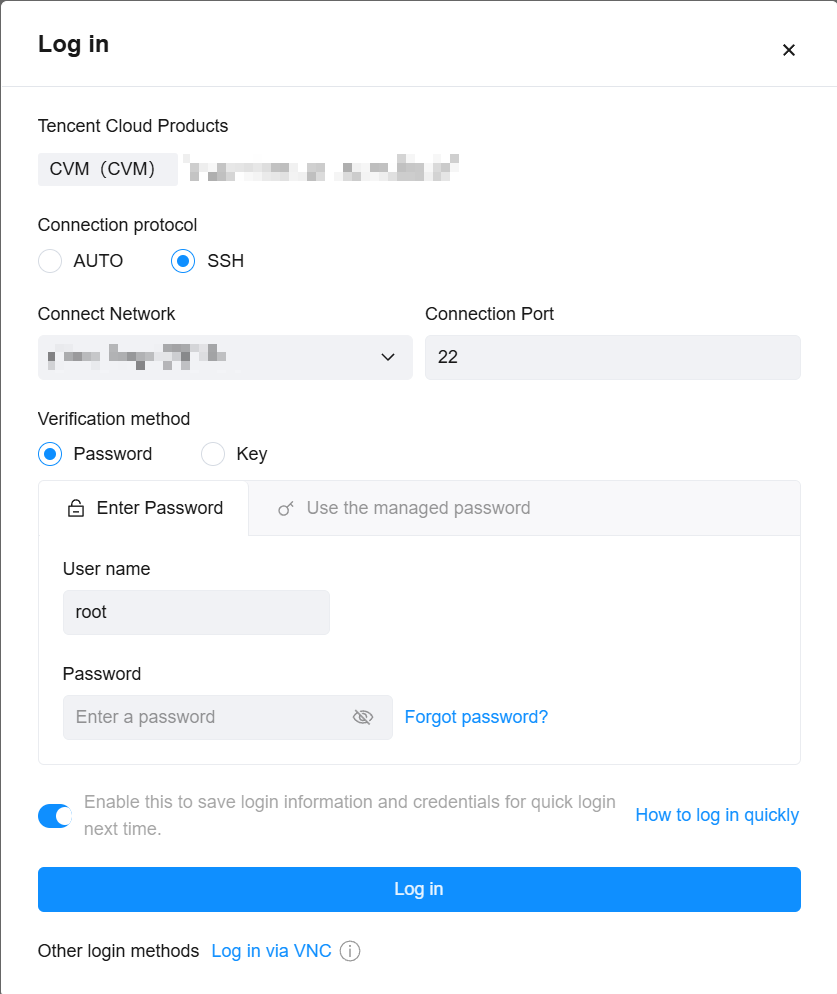The height and width of the screenshot is (994, 837).
Task: Click the Connect Network chevron arrow
Action: 388,357
